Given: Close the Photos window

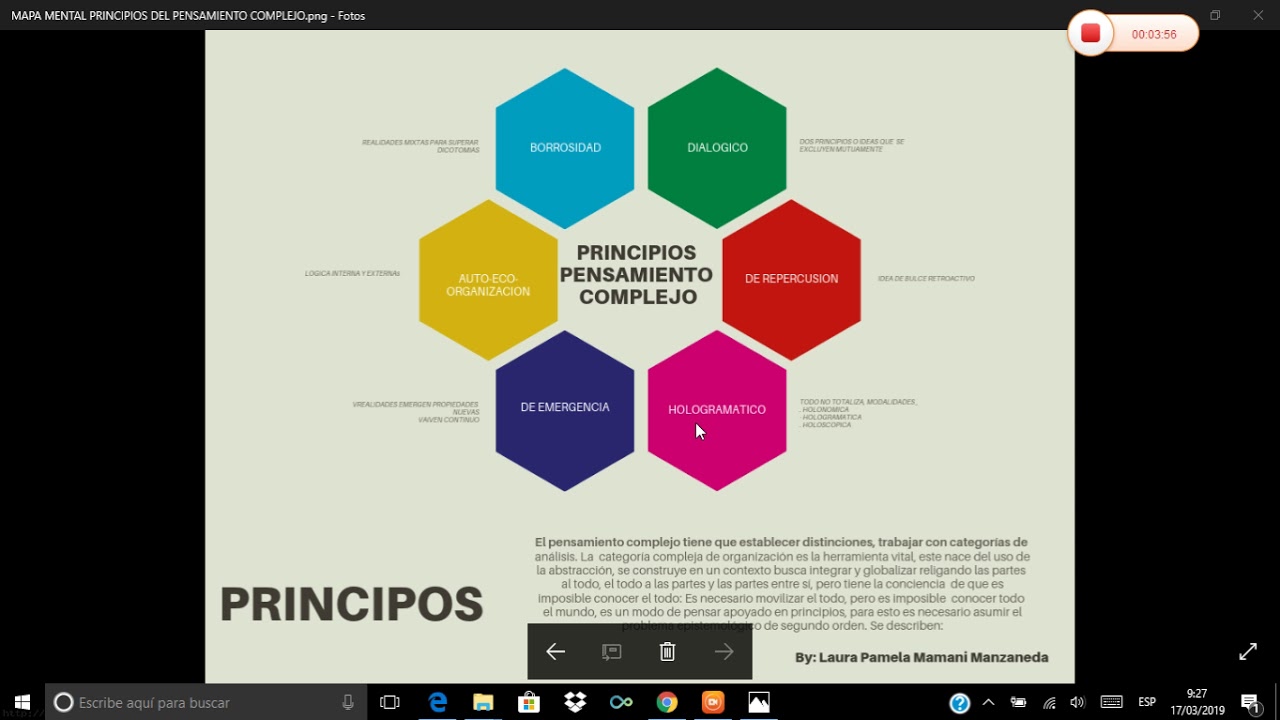Looking at the screenshot, I should pos(1258,15).
